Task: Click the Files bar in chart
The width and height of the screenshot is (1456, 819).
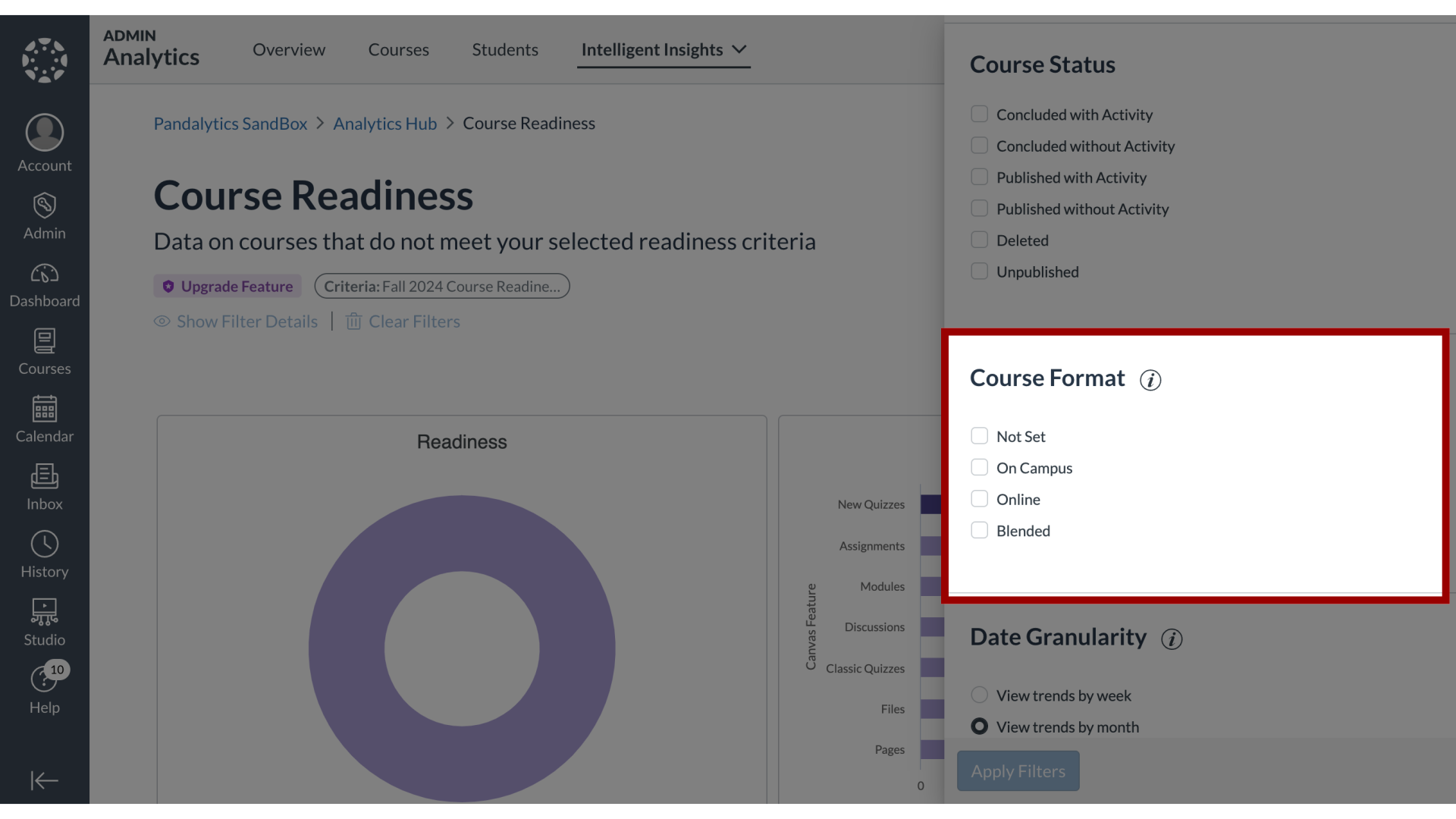Action: (x=932, y=709)
